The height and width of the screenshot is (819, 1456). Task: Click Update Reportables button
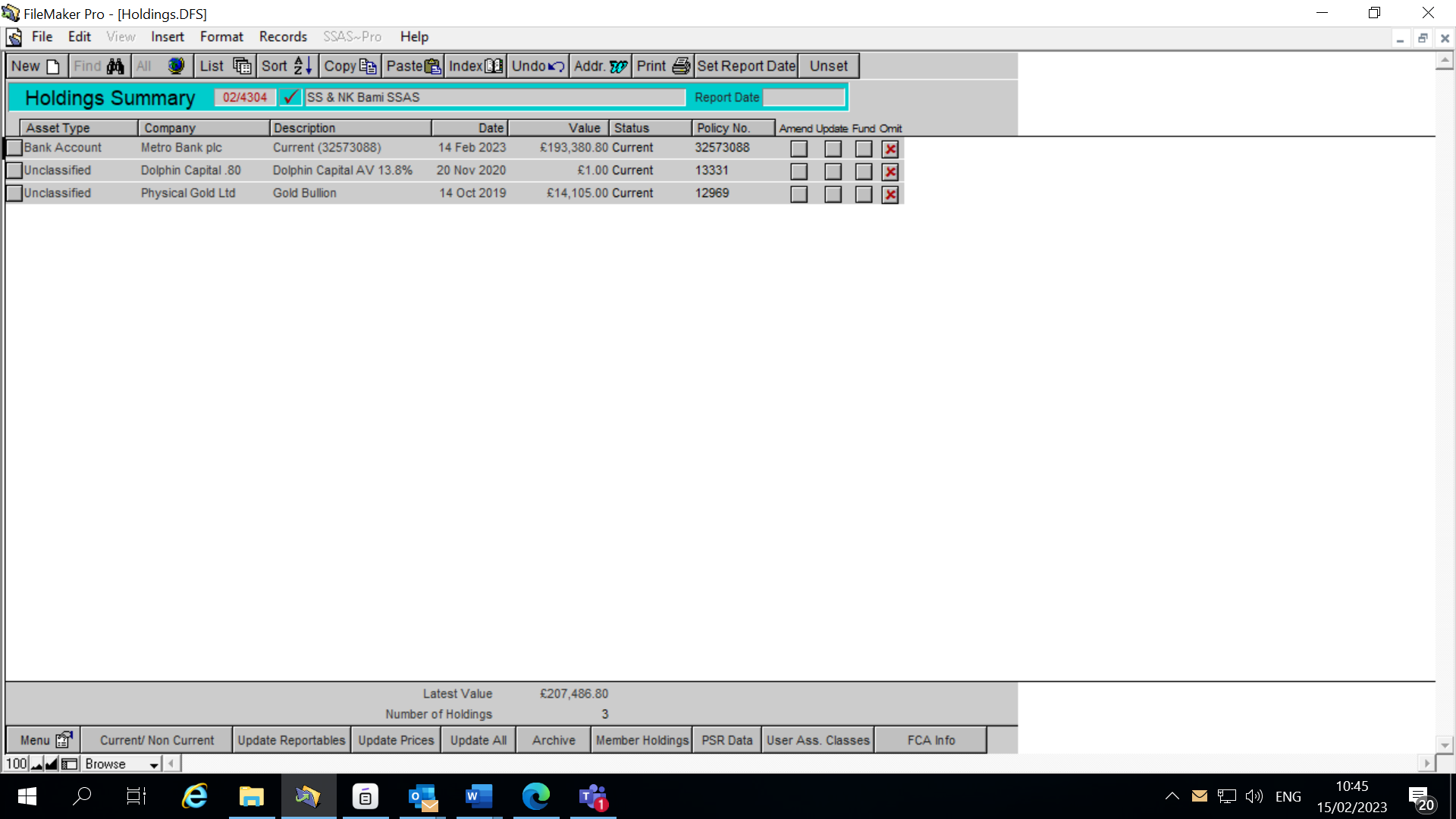[291, 740]
